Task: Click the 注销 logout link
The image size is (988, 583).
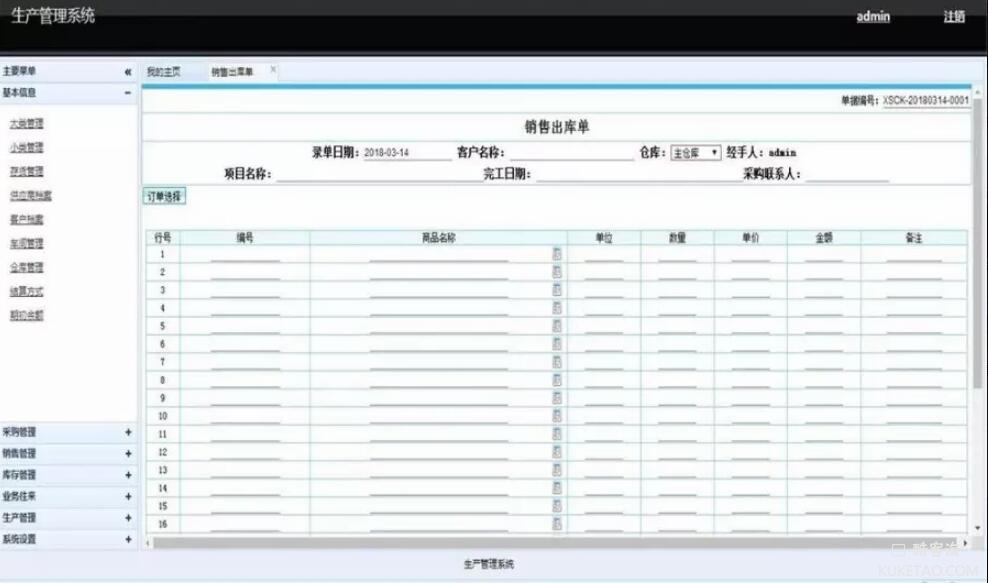Action: [x=954, y=16]
